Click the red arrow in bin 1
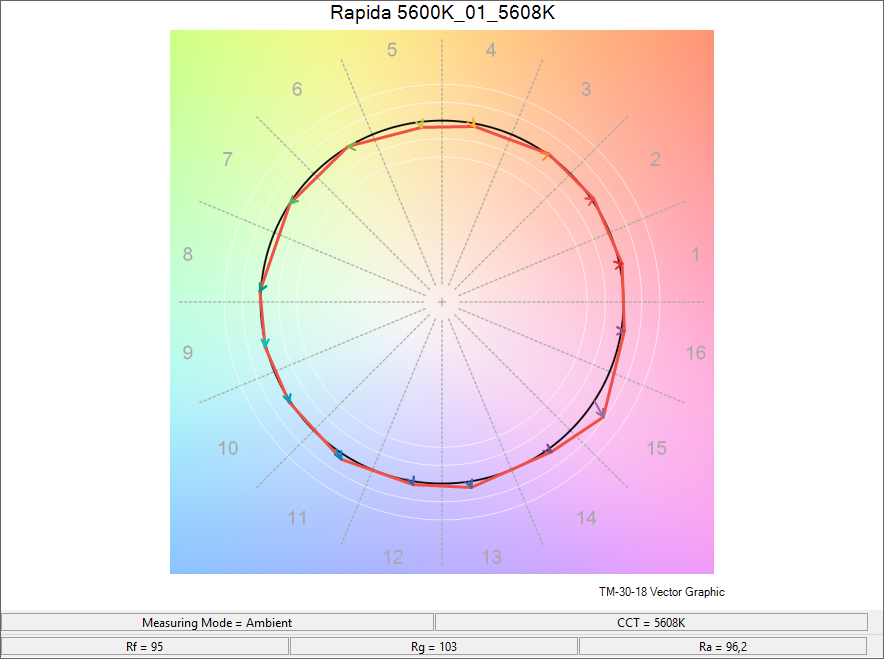Viewport: 884px width, 659px height. pyautogui.click(x=619, y=264)
